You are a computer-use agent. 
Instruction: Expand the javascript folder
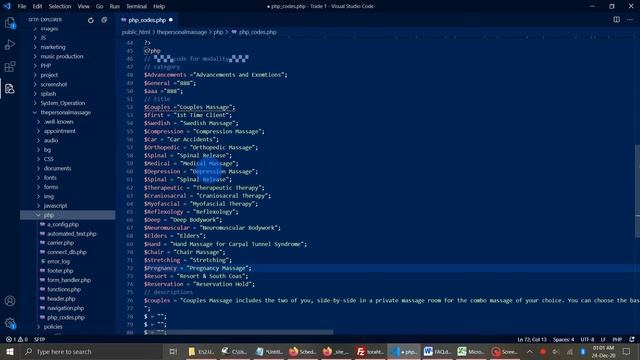55,206
